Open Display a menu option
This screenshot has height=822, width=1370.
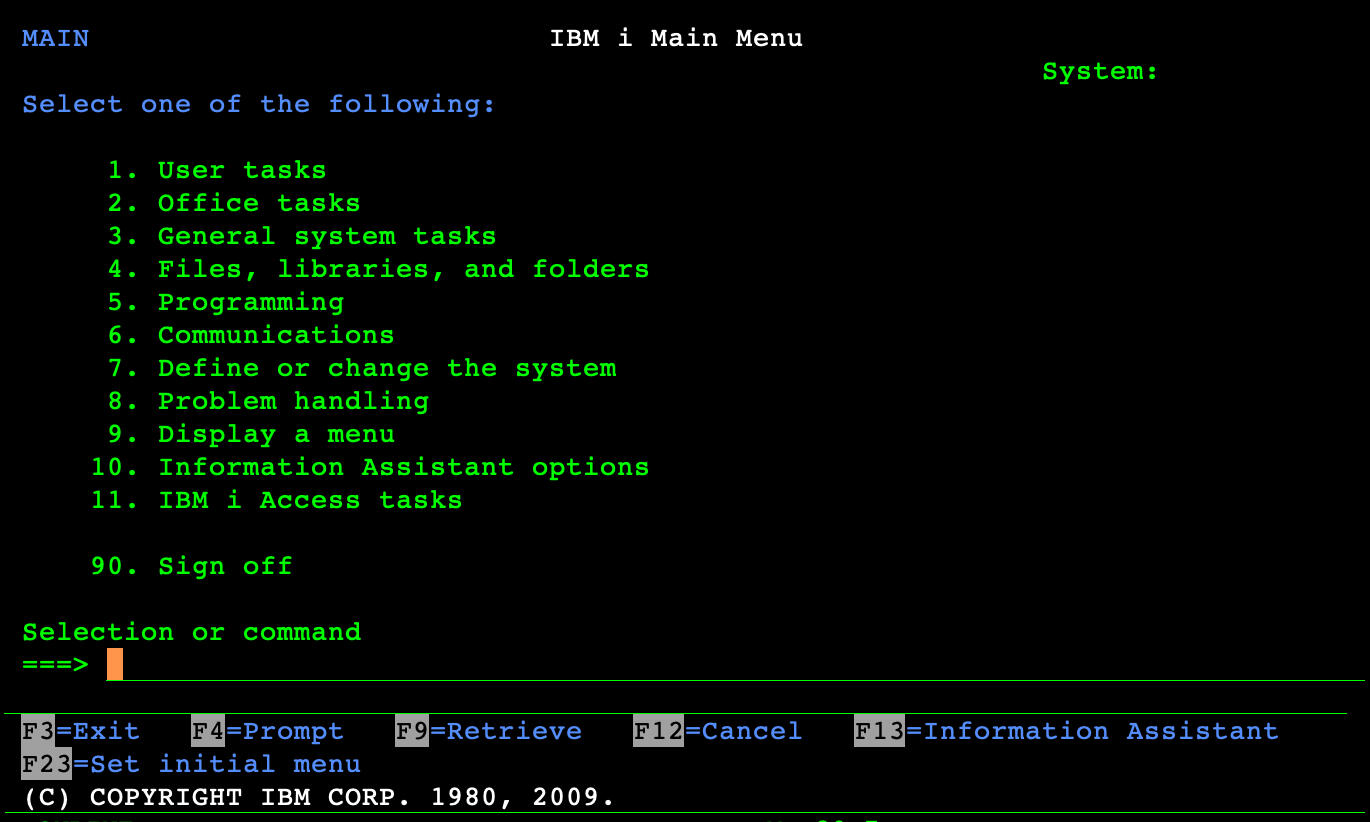click(251, 434)
